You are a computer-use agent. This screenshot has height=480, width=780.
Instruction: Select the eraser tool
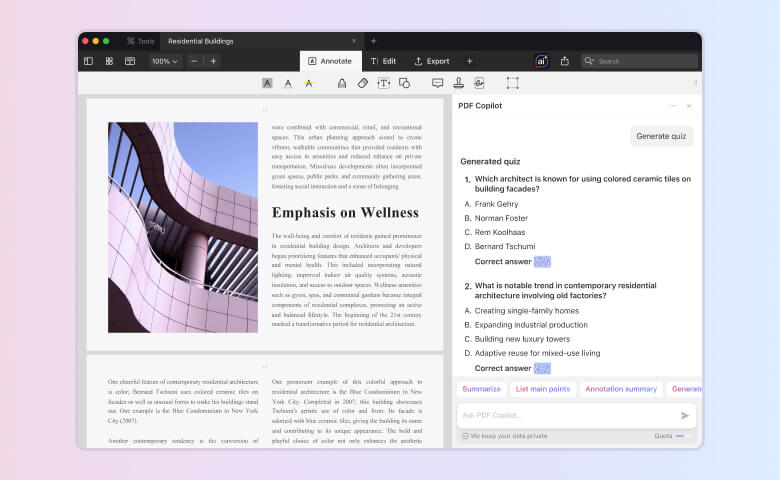click(363, 83)
